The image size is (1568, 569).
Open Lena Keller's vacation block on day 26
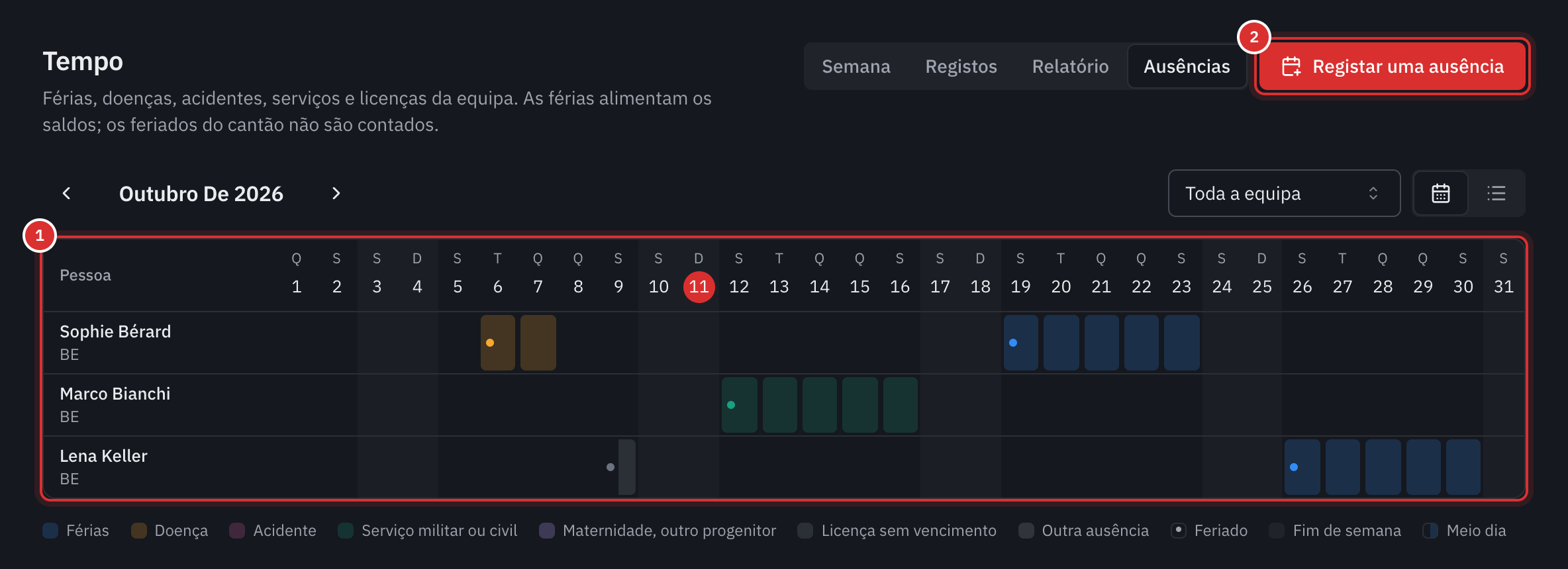(1302, 467)
